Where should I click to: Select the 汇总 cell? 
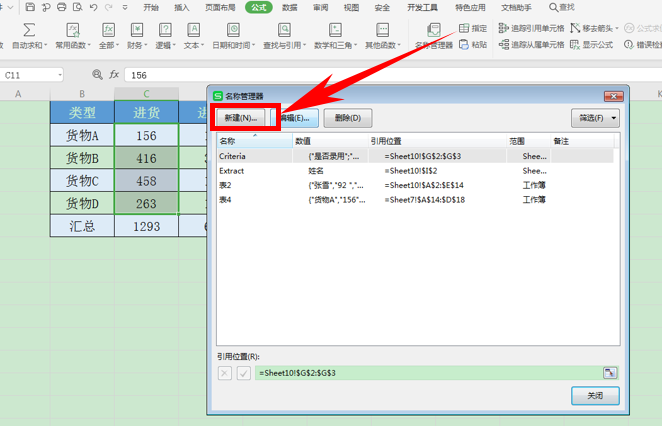coord(82,226)
